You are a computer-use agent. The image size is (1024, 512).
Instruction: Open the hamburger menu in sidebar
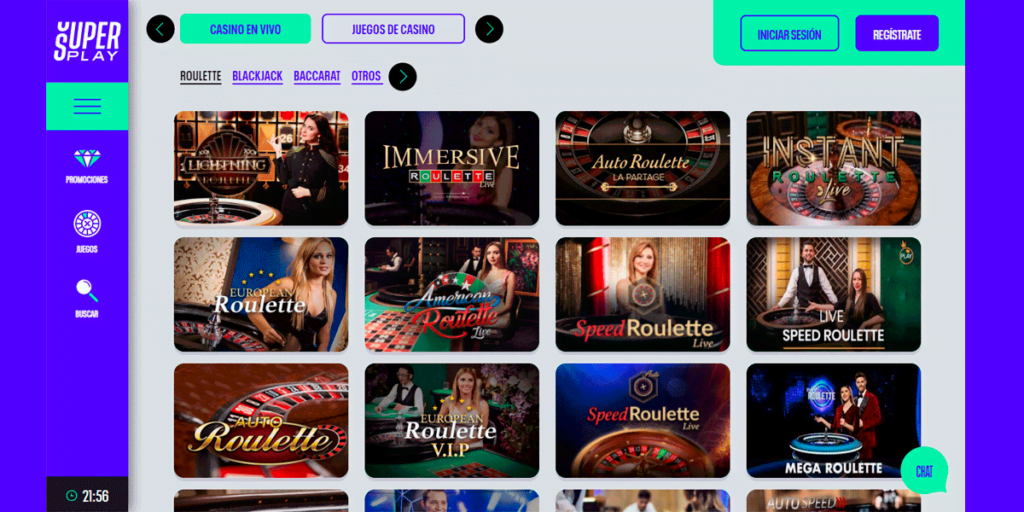coord(87,106)
